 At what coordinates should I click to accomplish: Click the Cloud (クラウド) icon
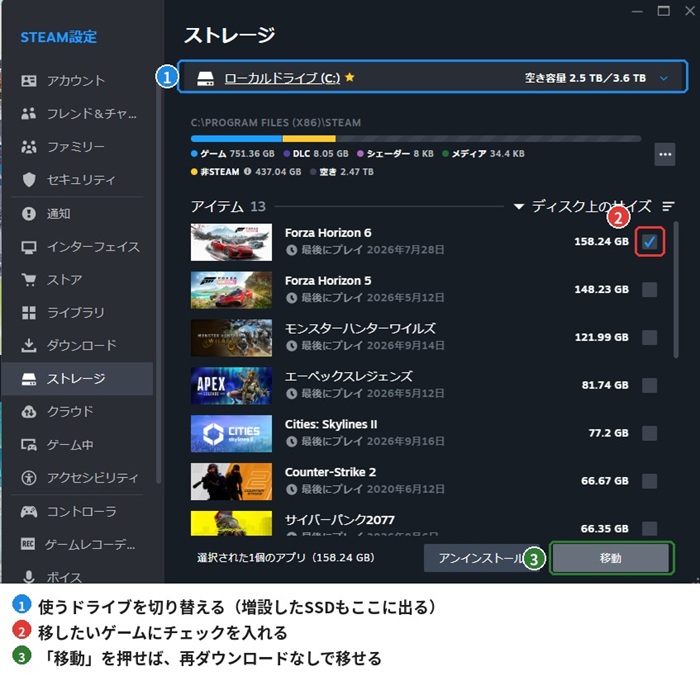point(29,411)
